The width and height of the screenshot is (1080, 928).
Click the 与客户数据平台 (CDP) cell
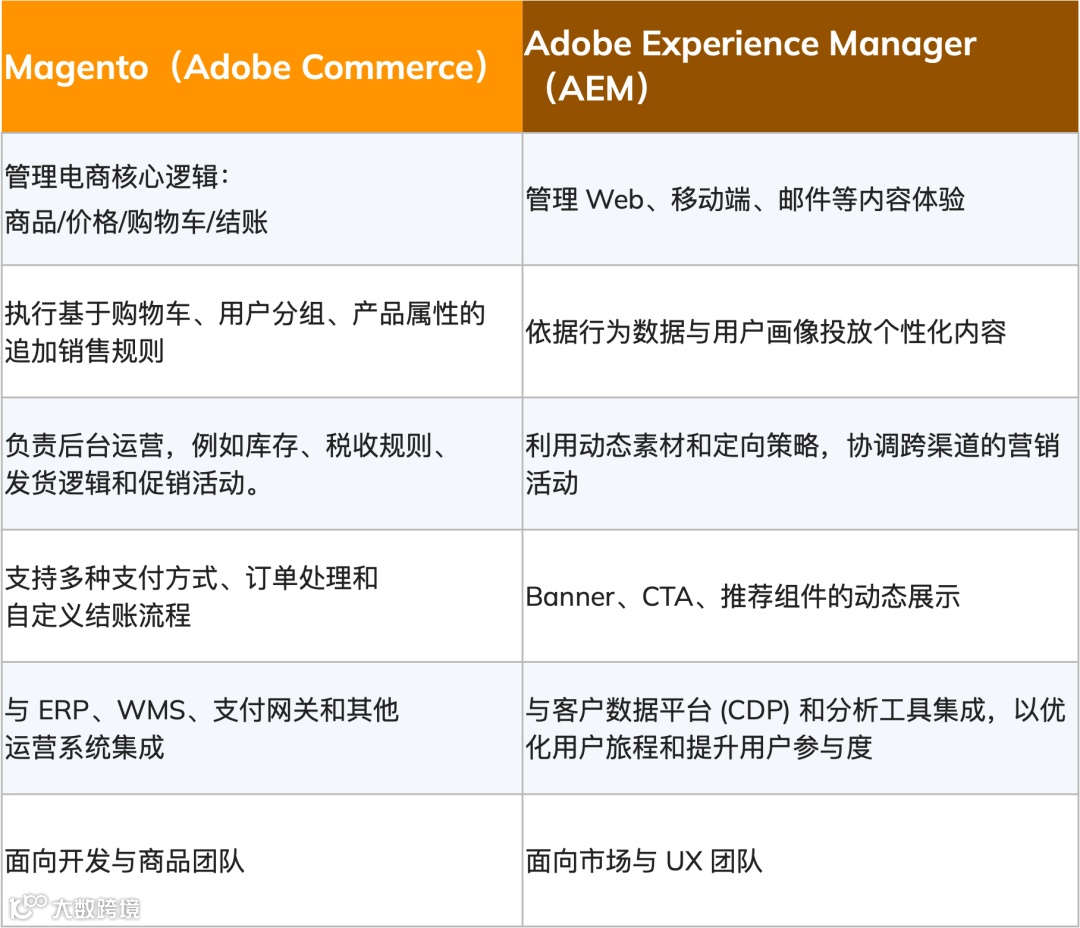coord(800,728)
